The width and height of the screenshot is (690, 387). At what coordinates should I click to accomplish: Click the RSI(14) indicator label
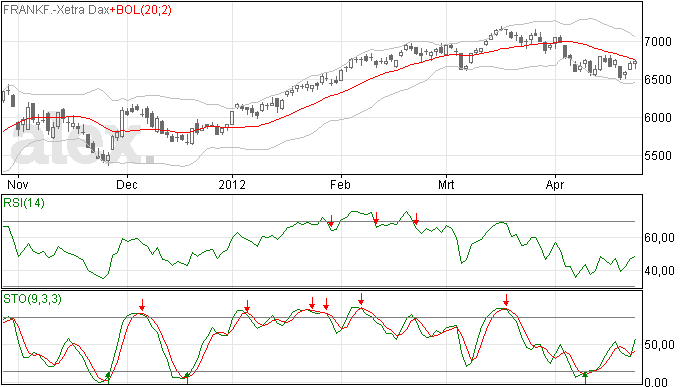[x=24, y=203]
